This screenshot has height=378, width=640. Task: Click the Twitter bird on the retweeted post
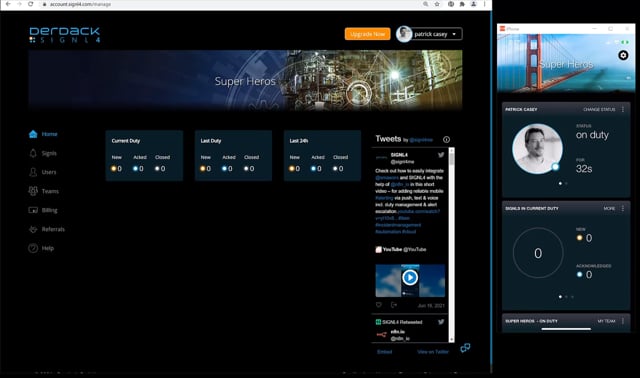tap(441, 322)
